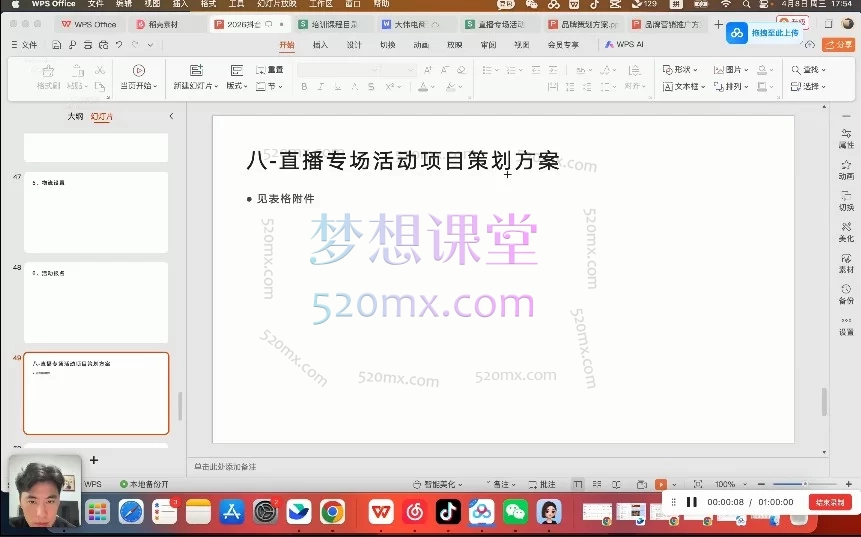Open font name combo box
Image resolution: width=861 pixels, height=537 pixels.
pos(338,70)
